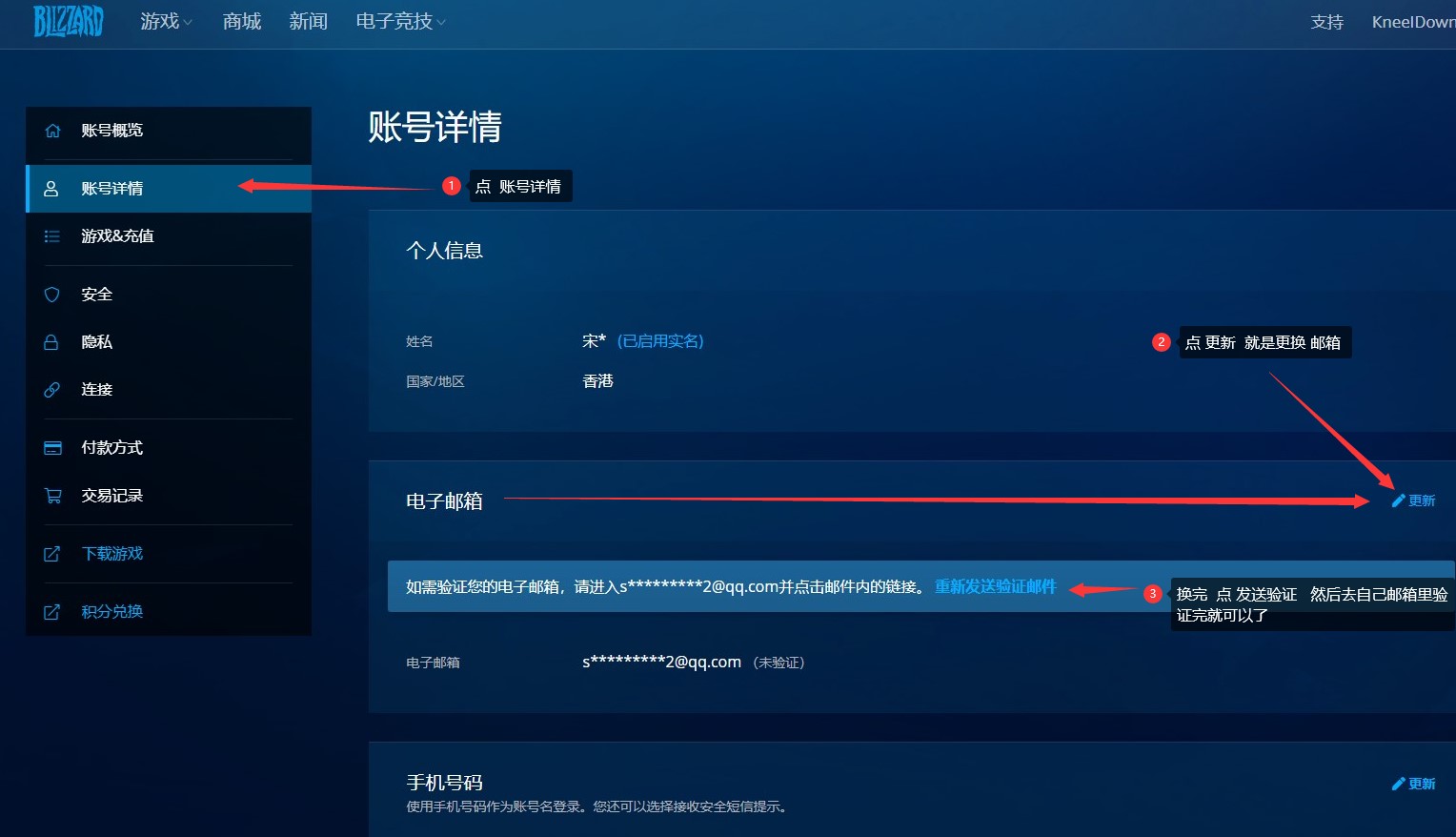This screenshot has width=1456, height=837.
Task: Click the list icon beside 游戏&充值
Action: (52, 236)
